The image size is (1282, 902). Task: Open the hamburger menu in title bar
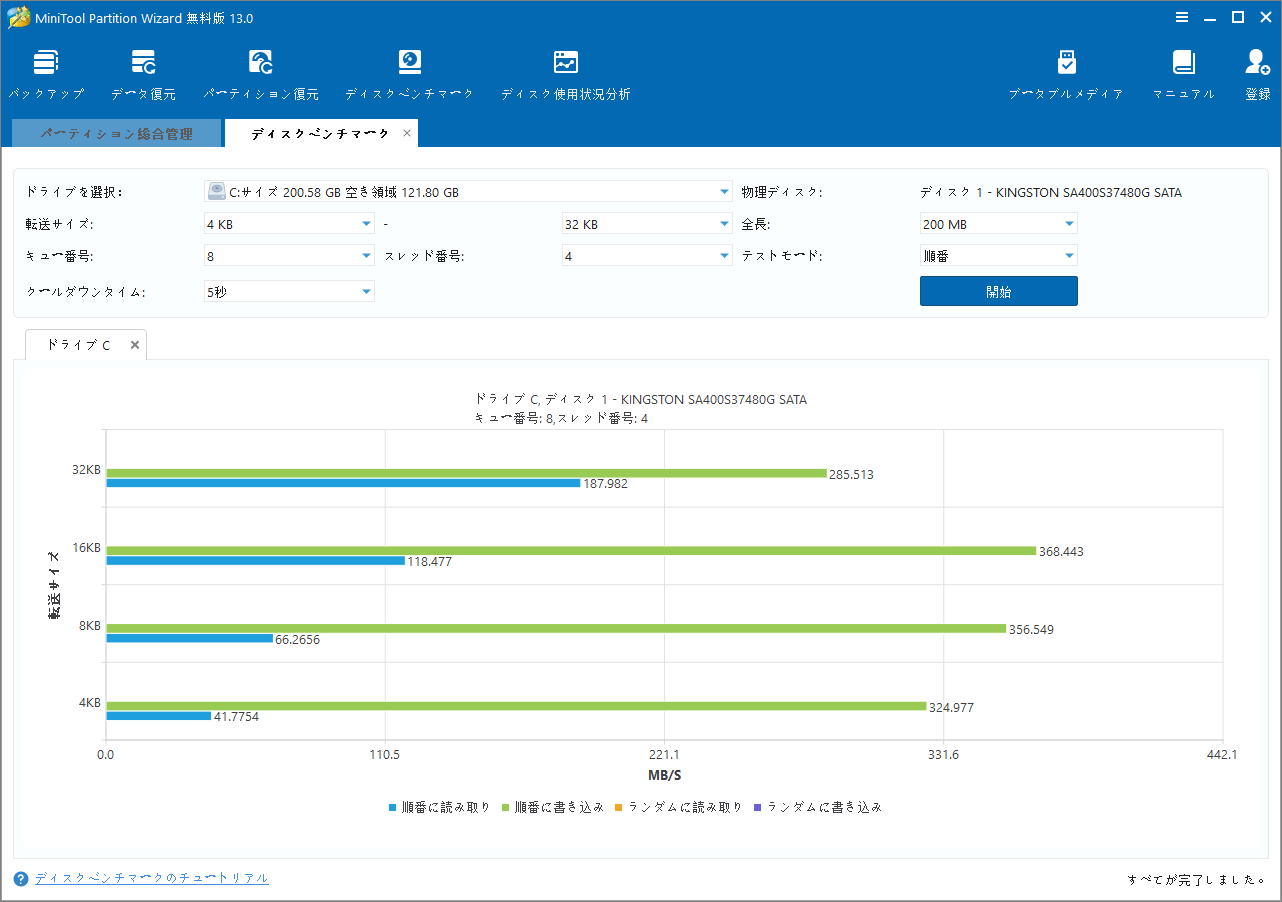(x=1182, y=17)
